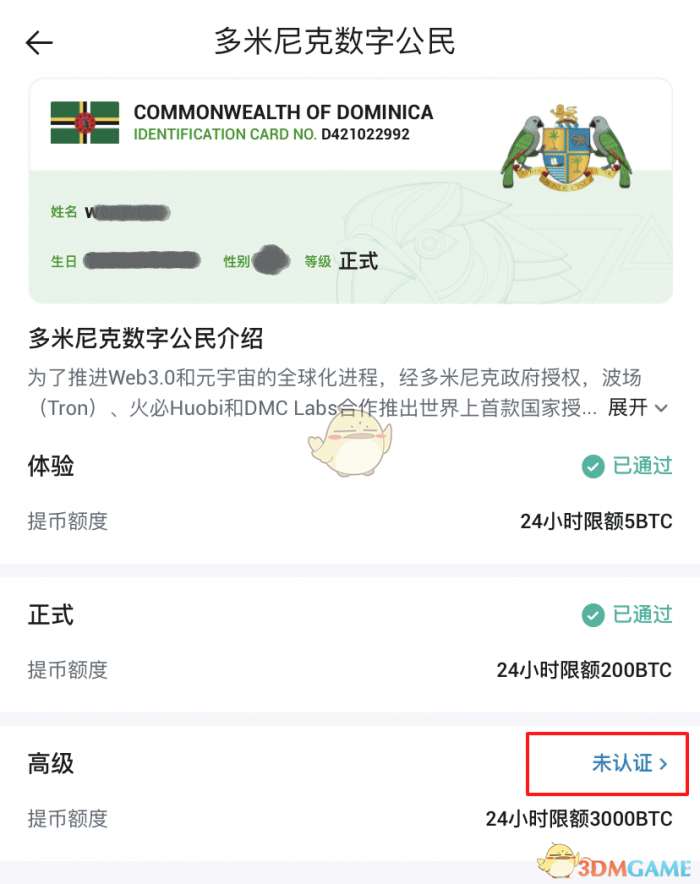Tap identification card number D421022992
The image size is (700, 884).
(x=365, y=135)
